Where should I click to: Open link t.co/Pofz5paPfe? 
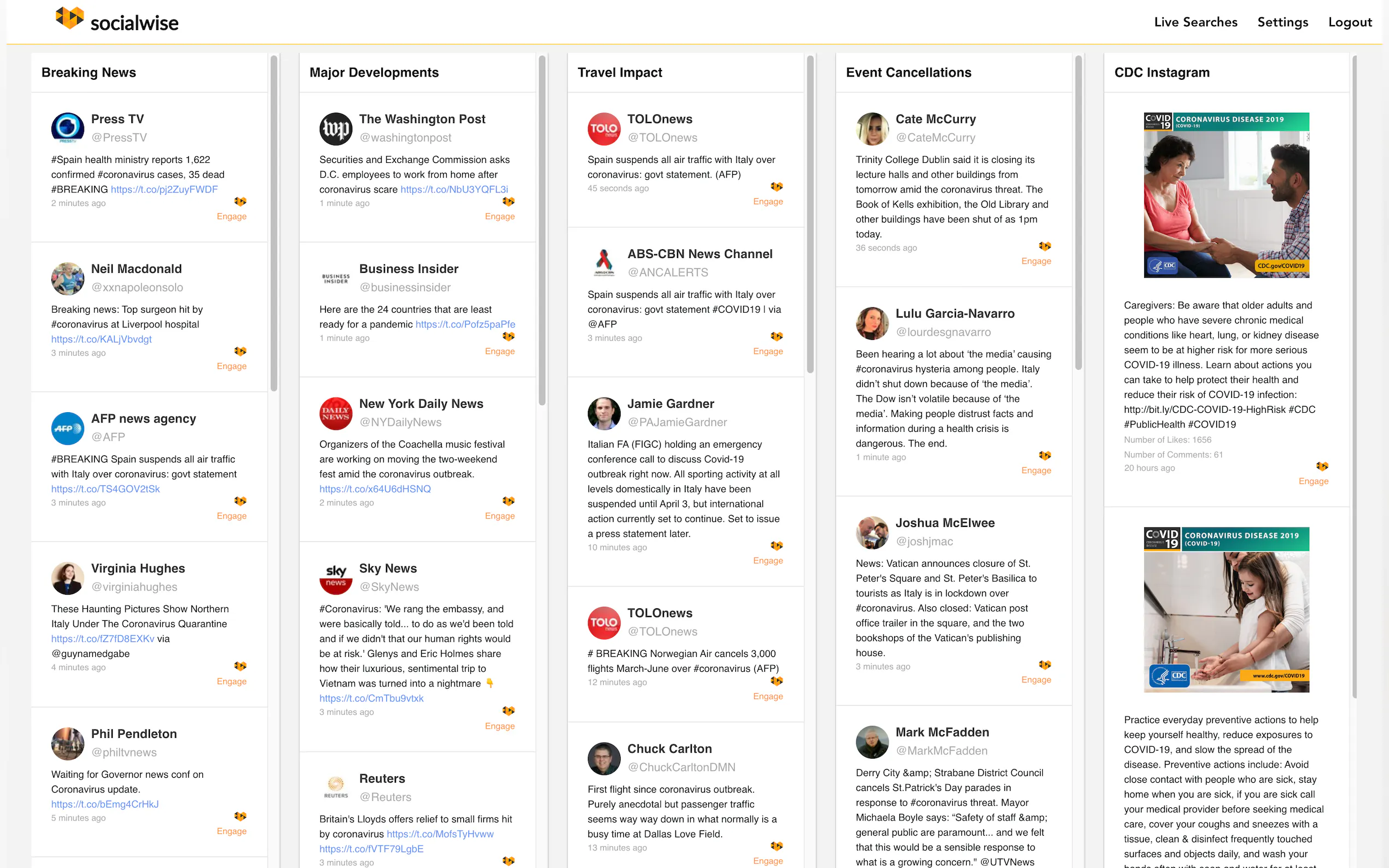click(465, 324)
